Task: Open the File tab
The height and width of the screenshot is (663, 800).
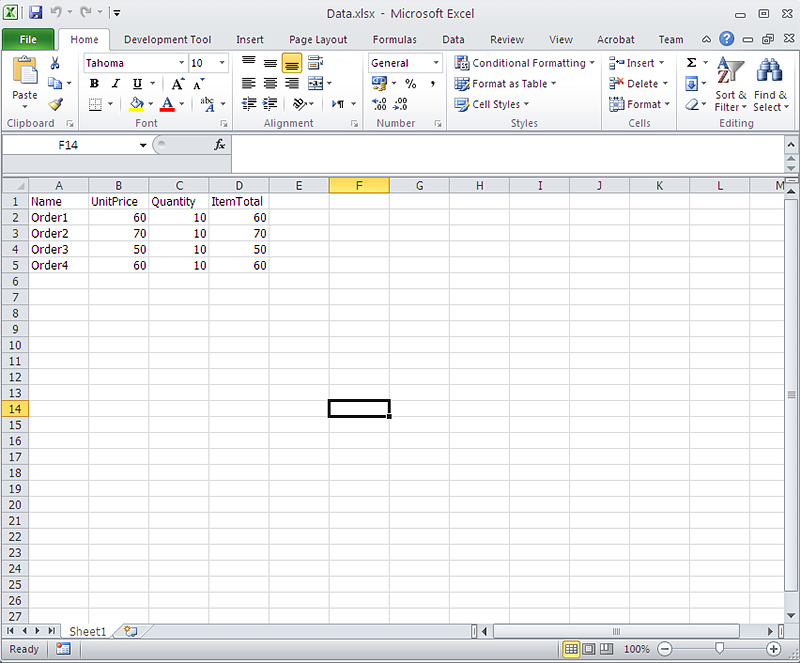Action: (x=28, y=39)
